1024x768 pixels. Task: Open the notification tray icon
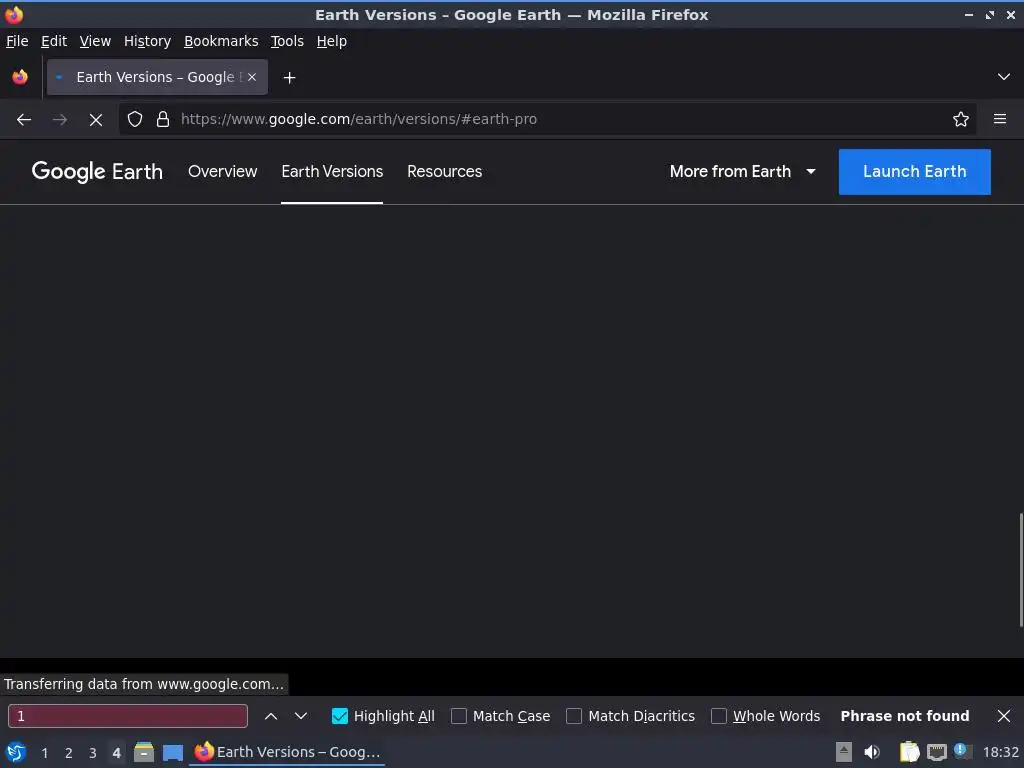pos(961,751)
